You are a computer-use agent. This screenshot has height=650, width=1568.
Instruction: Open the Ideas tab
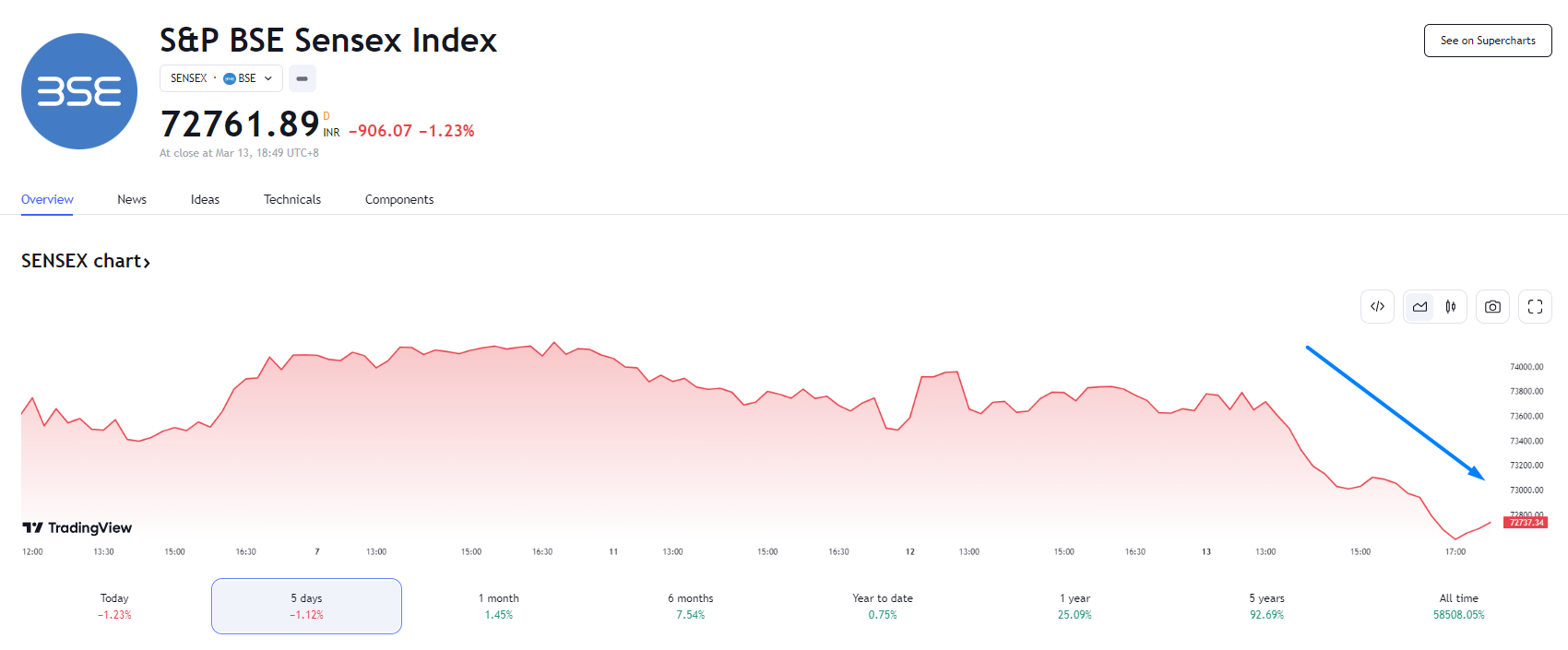coord(205,199)
